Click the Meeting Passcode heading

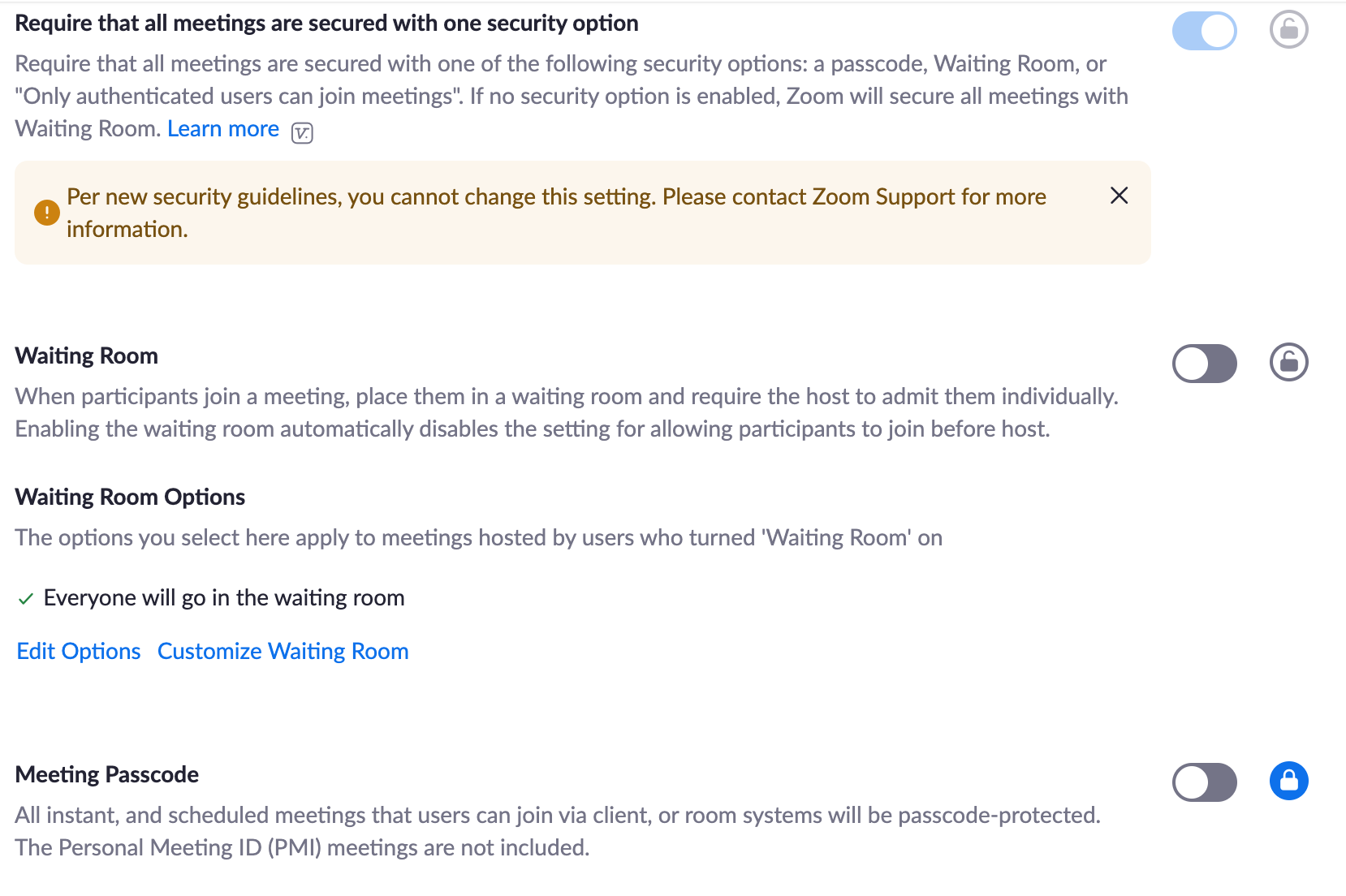pos(107,774)
